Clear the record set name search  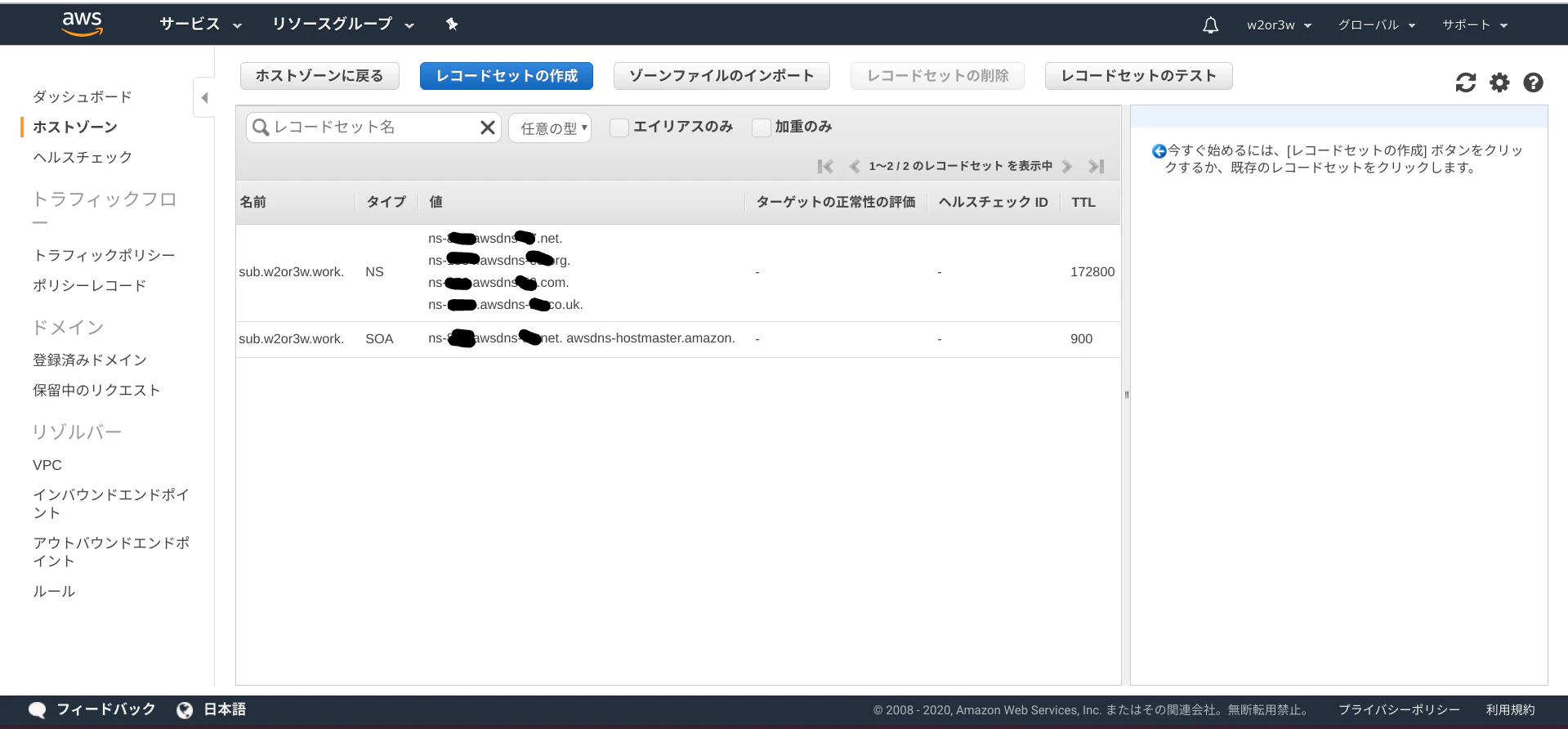click(x=488, y=127)
